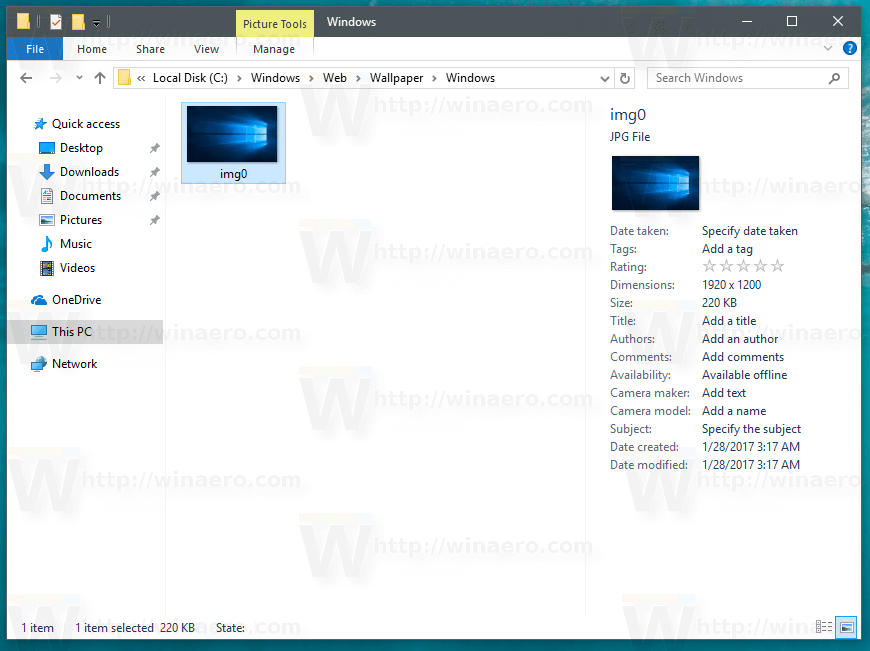Viewport: 870px width, 651px height.
Task: Switch to Details view in the status bar
Action: coord(824,626)
